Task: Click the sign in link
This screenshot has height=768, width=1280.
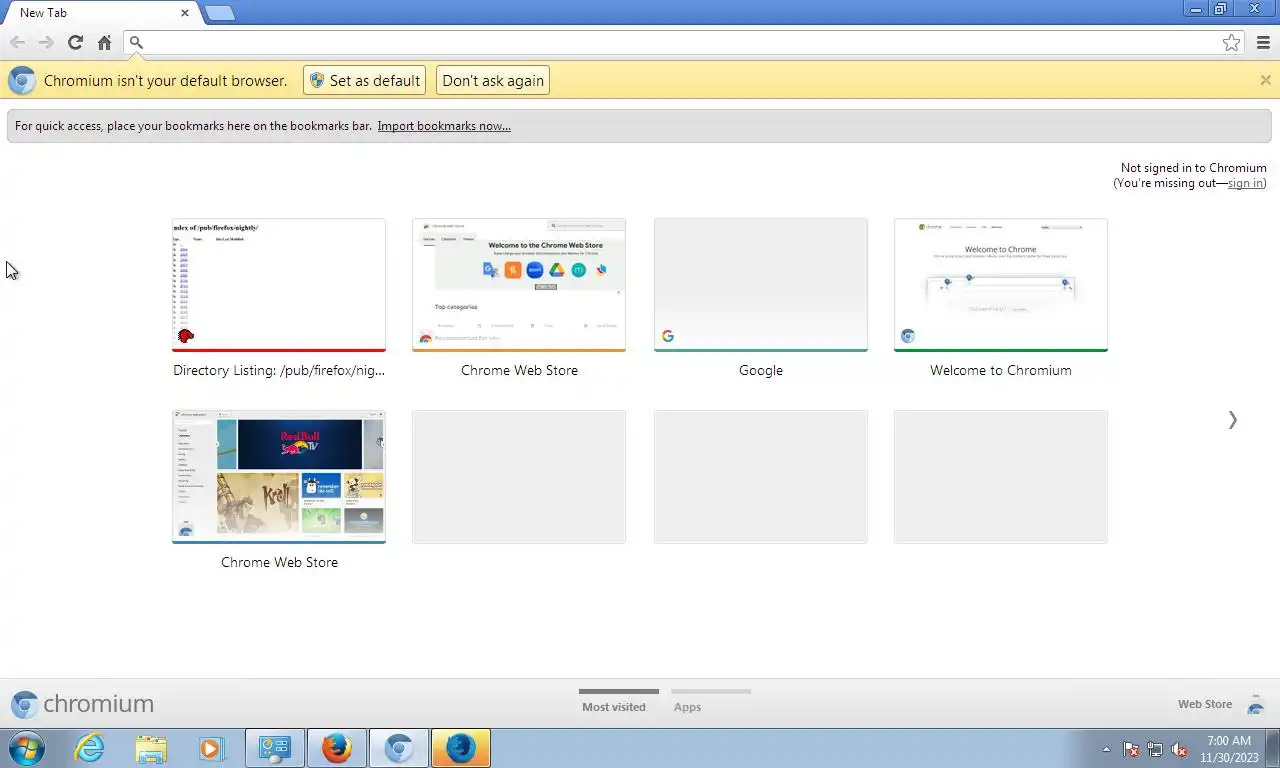Action: pos(1245,183)
